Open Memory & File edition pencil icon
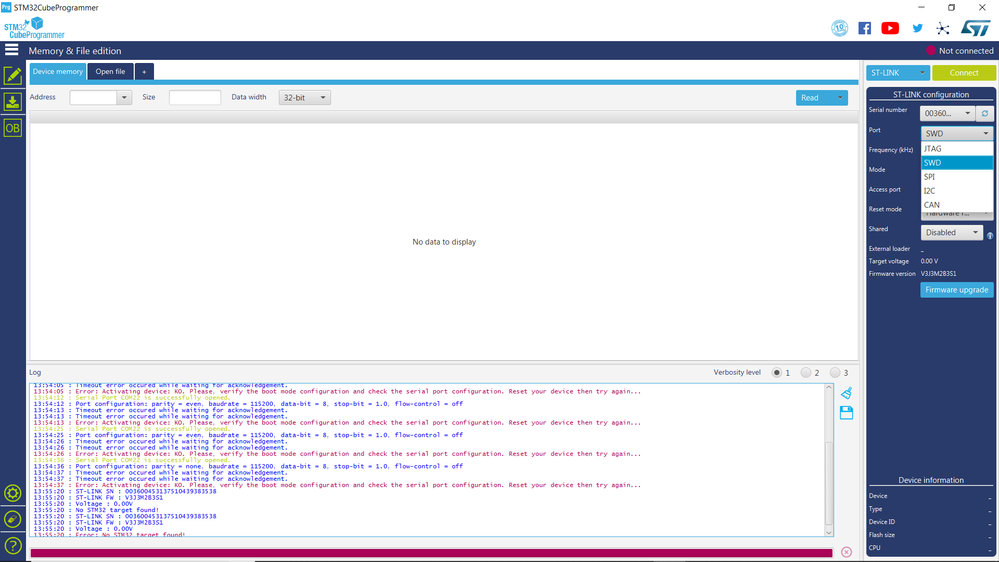The height and width of the screenshot is (562, 999). (13, 76)
